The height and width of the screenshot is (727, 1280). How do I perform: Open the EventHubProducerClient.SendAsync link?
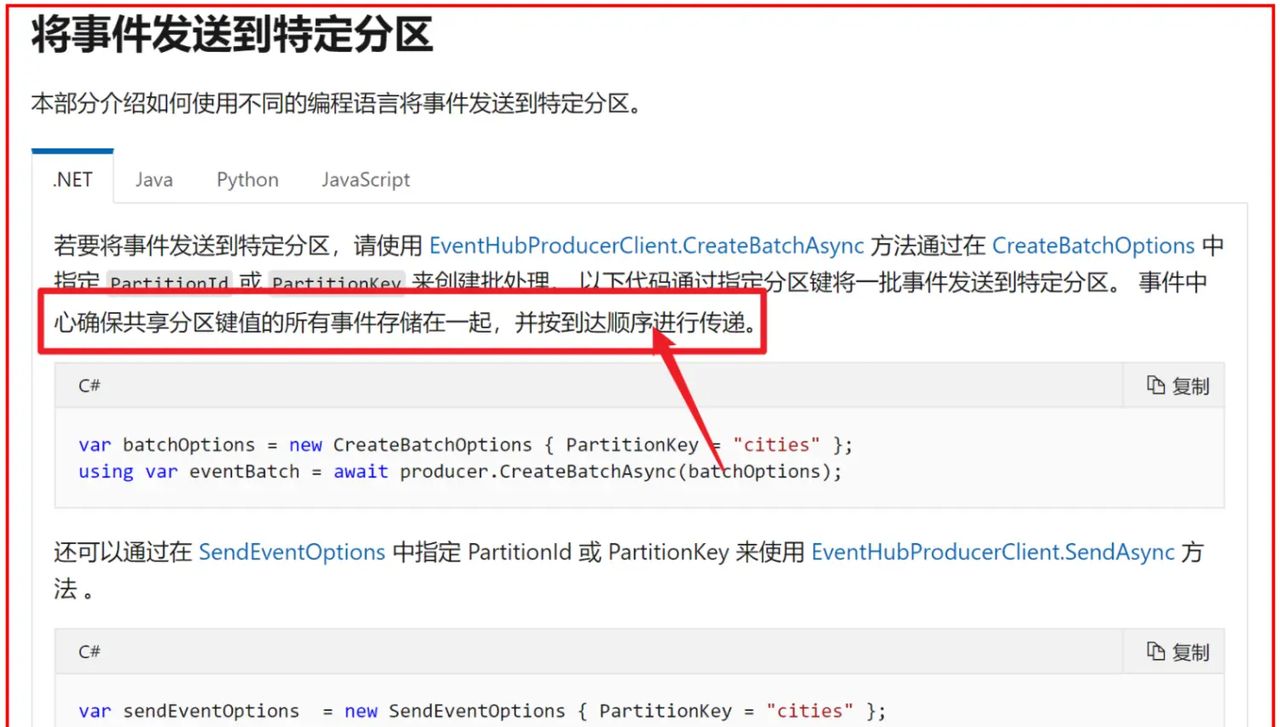tap(993, 552)
